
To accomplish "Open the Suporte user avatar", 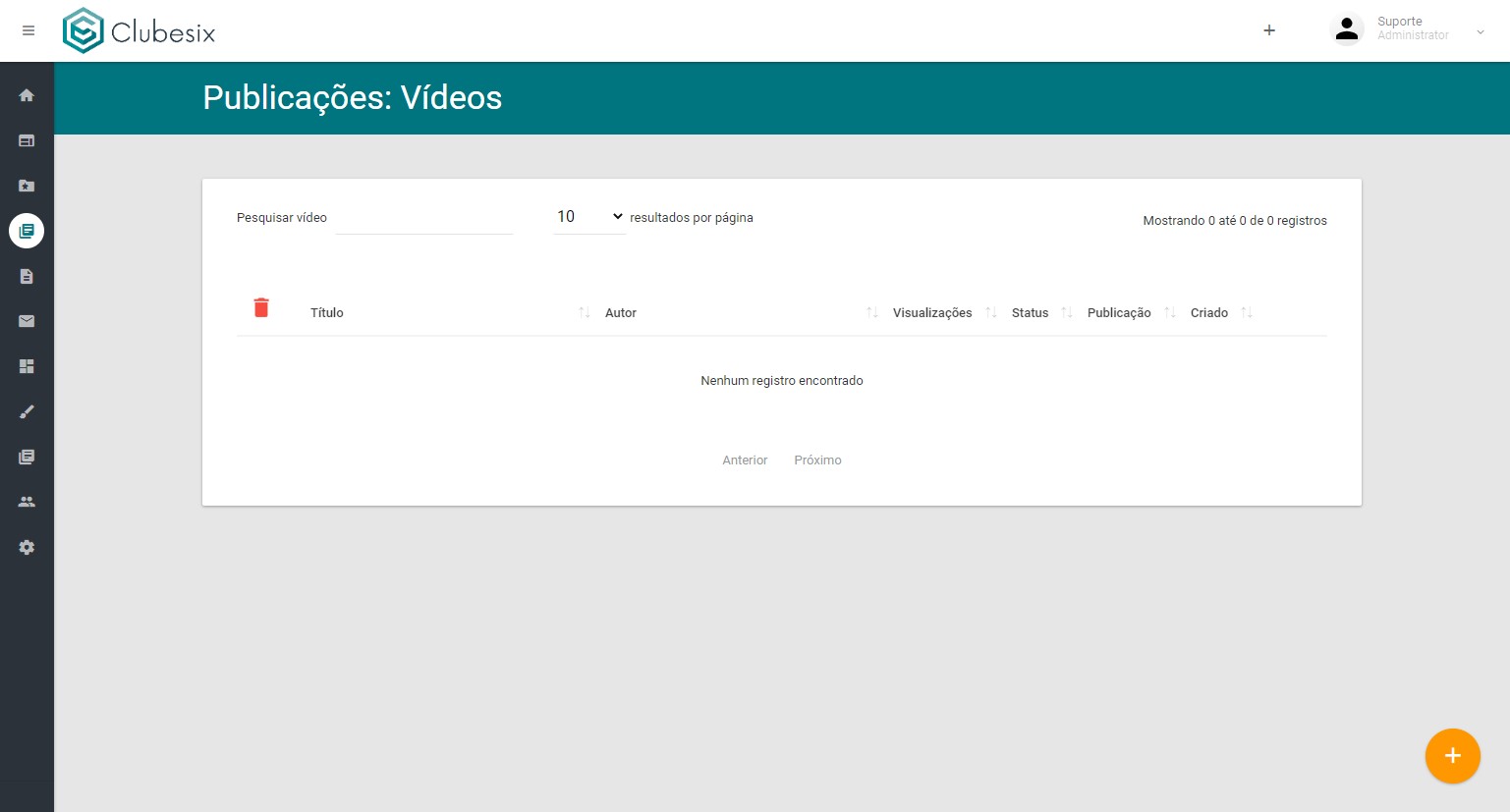I will pyautogui.click(x=1347, y=29).
